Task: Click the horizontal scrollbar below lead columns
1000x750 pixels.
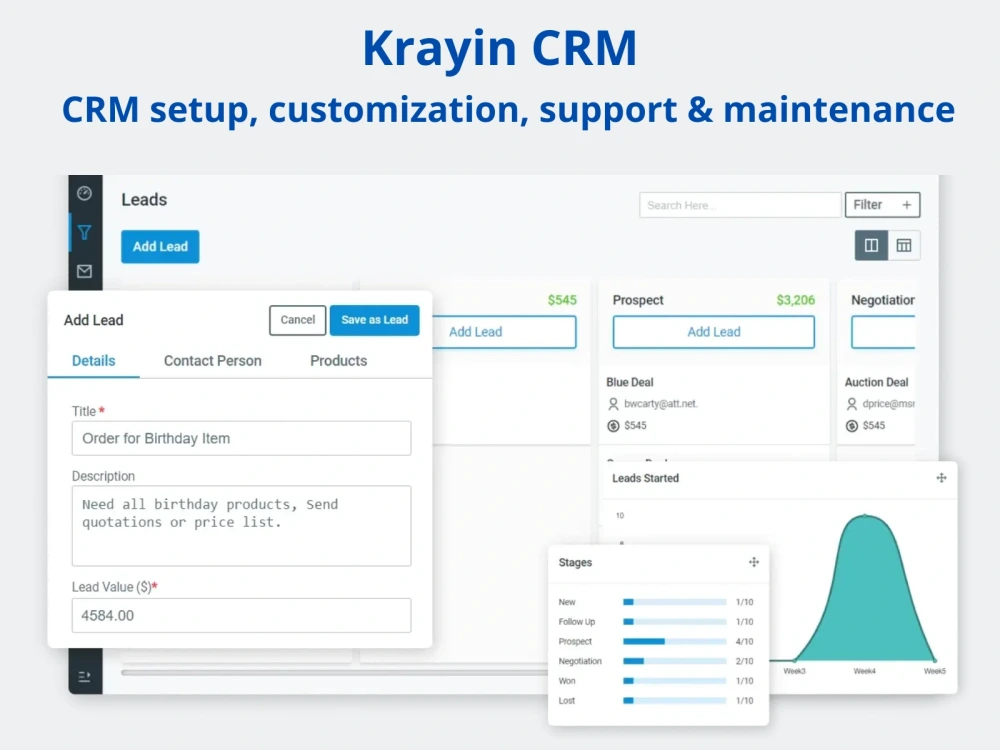Action: click(335, 672)
